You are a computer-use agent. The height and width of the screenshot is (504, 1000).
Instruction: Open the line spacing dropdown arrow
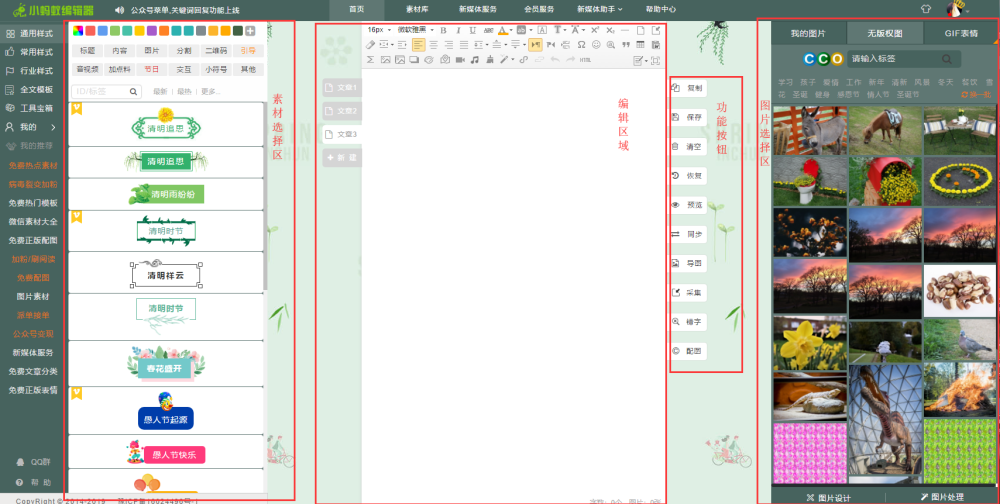[x=487, y=45]
